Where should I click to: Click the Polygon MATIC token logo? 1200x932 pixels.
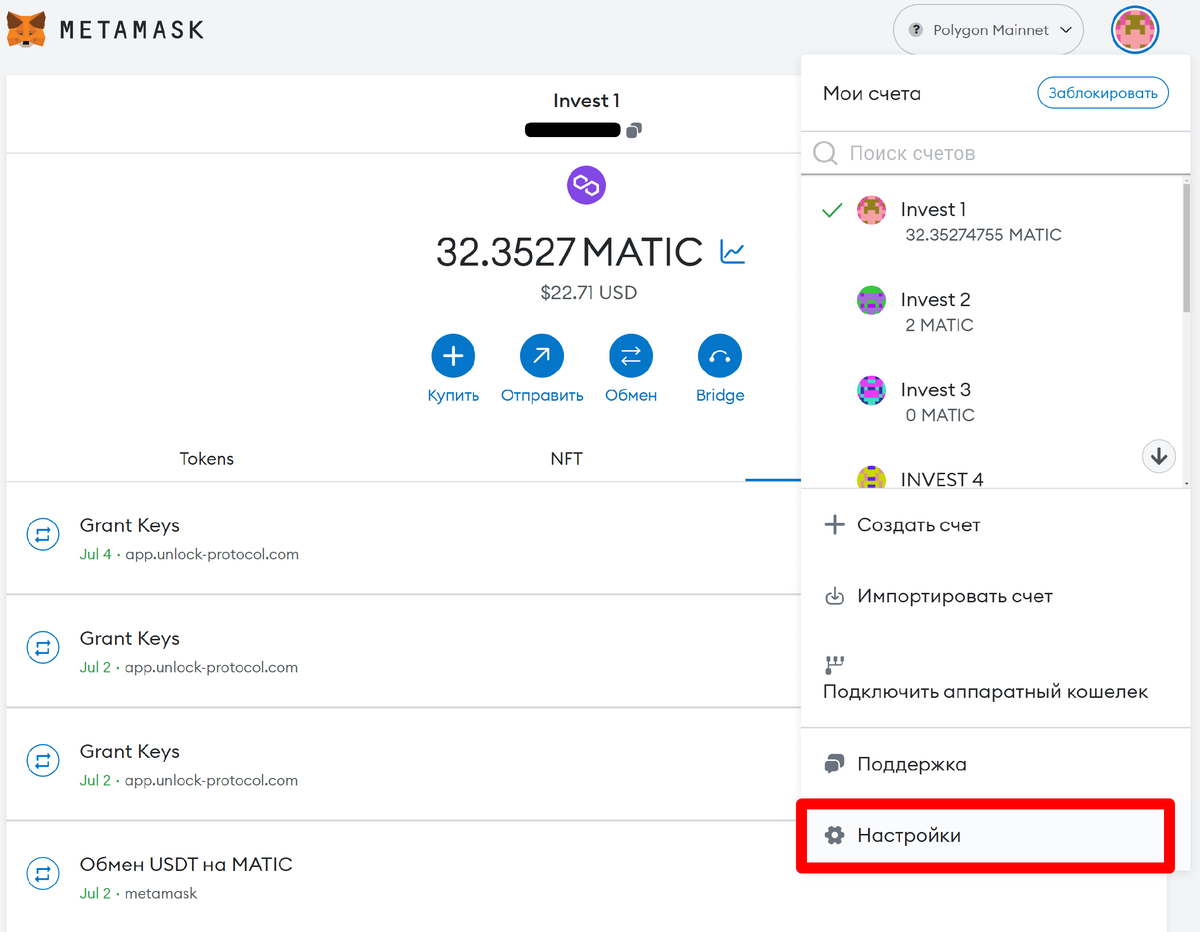coord(587,186)
